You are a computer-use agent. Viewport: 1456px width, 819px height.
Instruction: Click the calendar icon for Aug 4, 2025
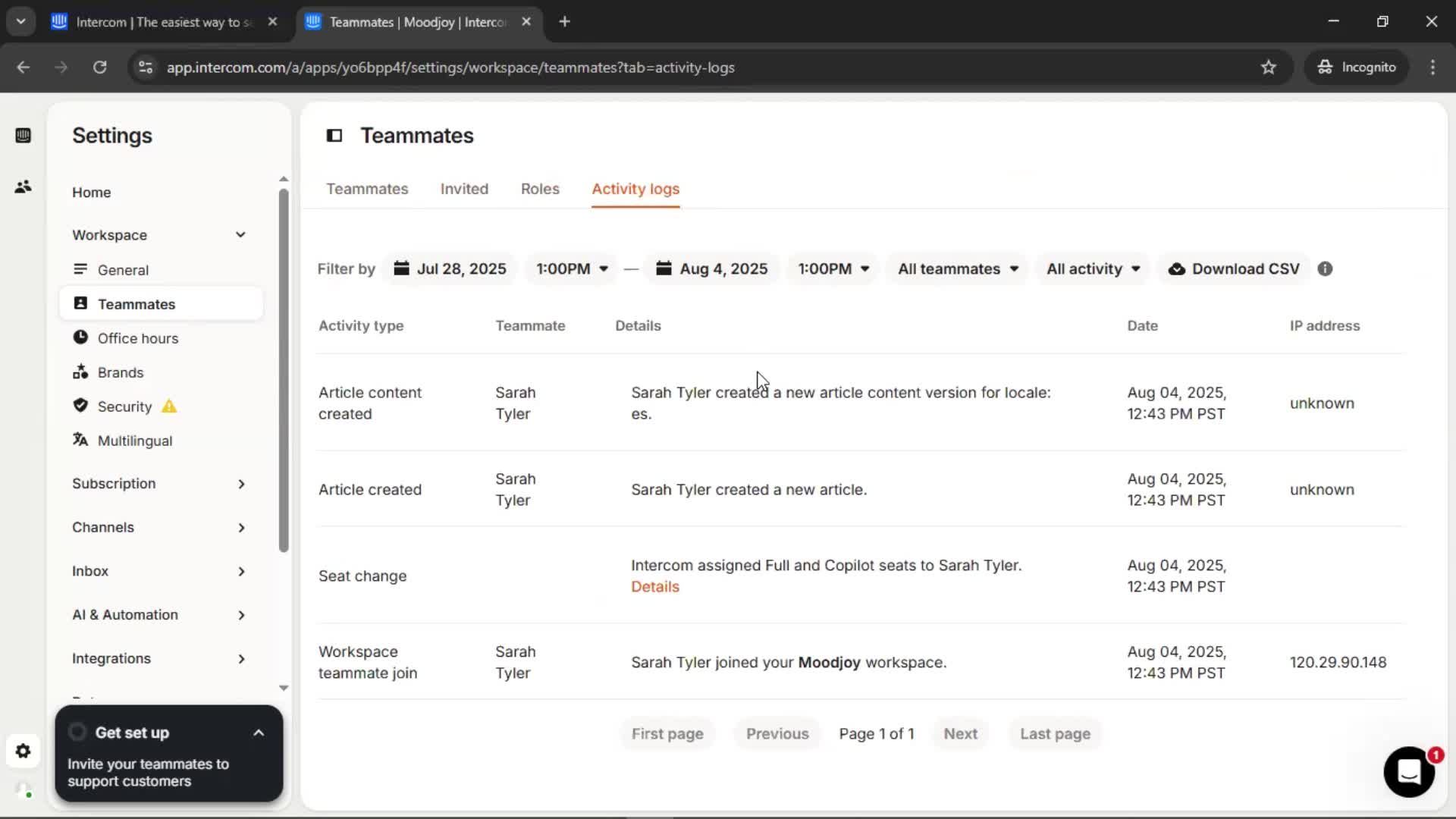click(x=664, y=268)
